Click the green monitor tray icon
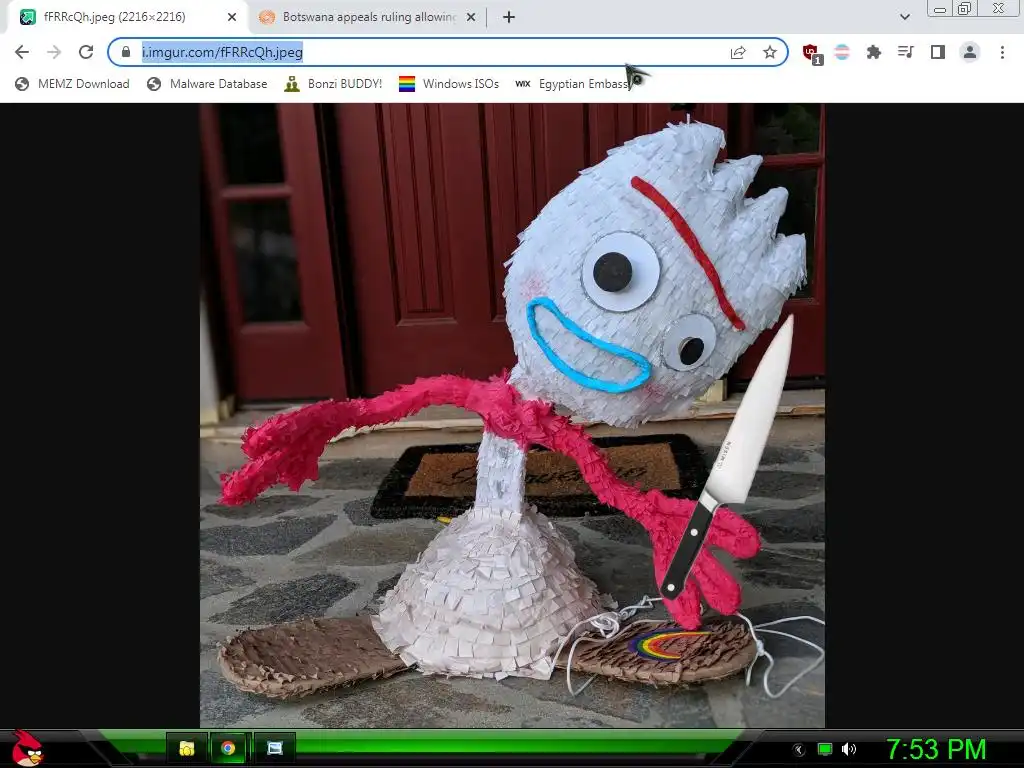 click(825, 749)
